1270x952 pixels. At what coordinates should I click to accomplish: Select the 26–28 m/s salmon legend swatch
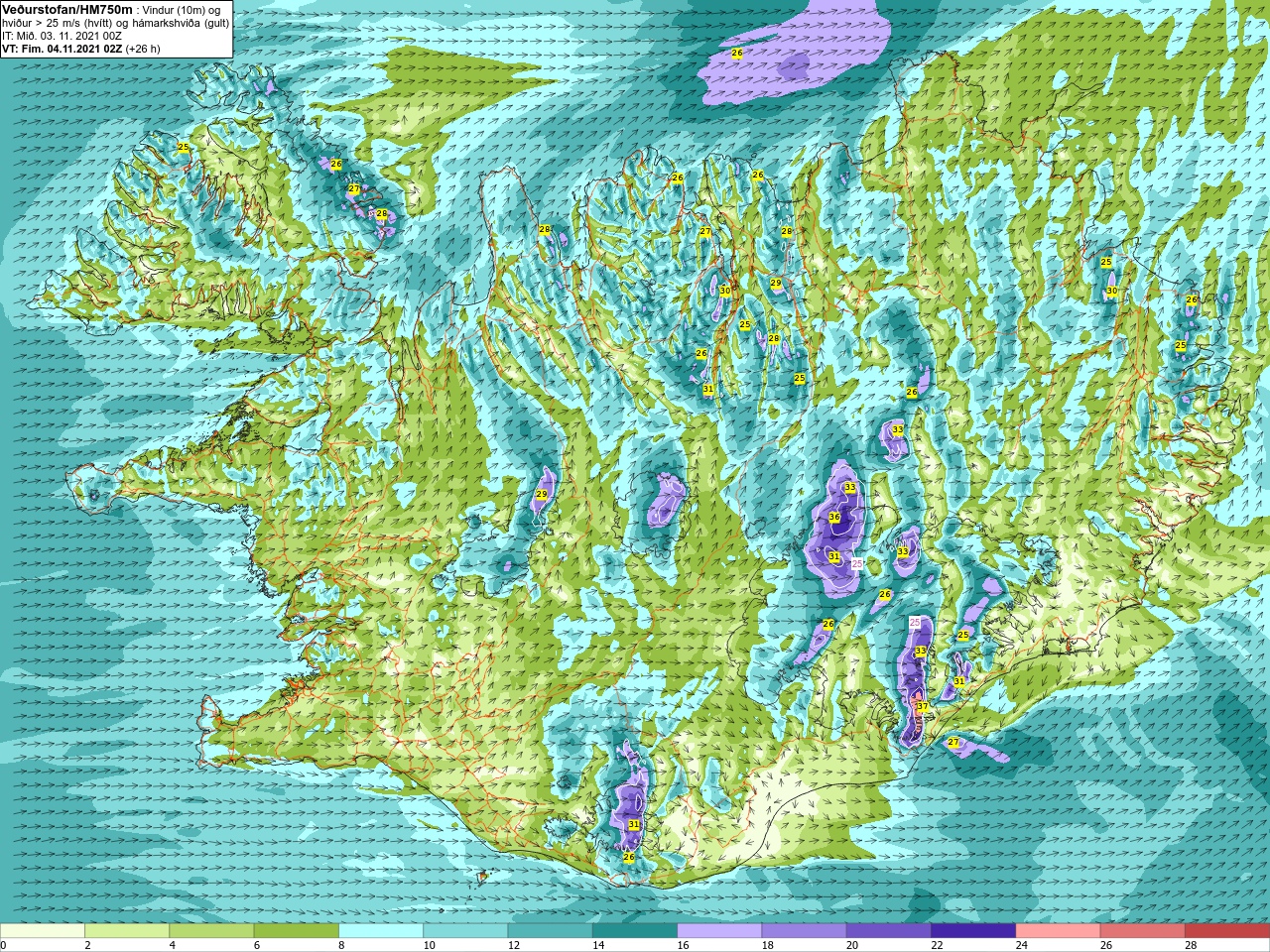1143,931
